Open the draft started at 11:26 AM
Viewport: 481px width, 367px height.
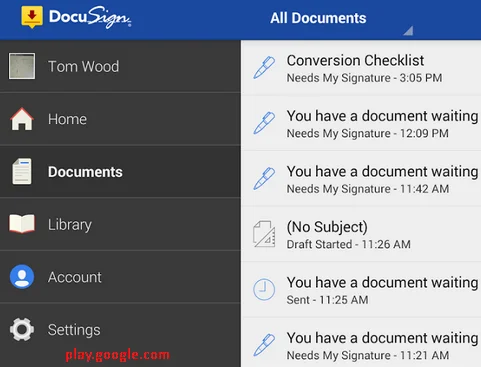[361, 235]
